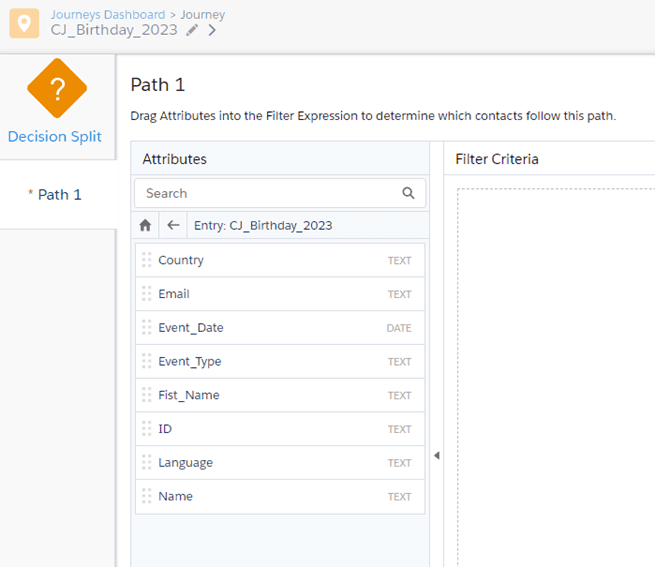Expand the chevron next to CJ_Birthday_2023
Screen dimensions: 655x567
tap(212, 30)
